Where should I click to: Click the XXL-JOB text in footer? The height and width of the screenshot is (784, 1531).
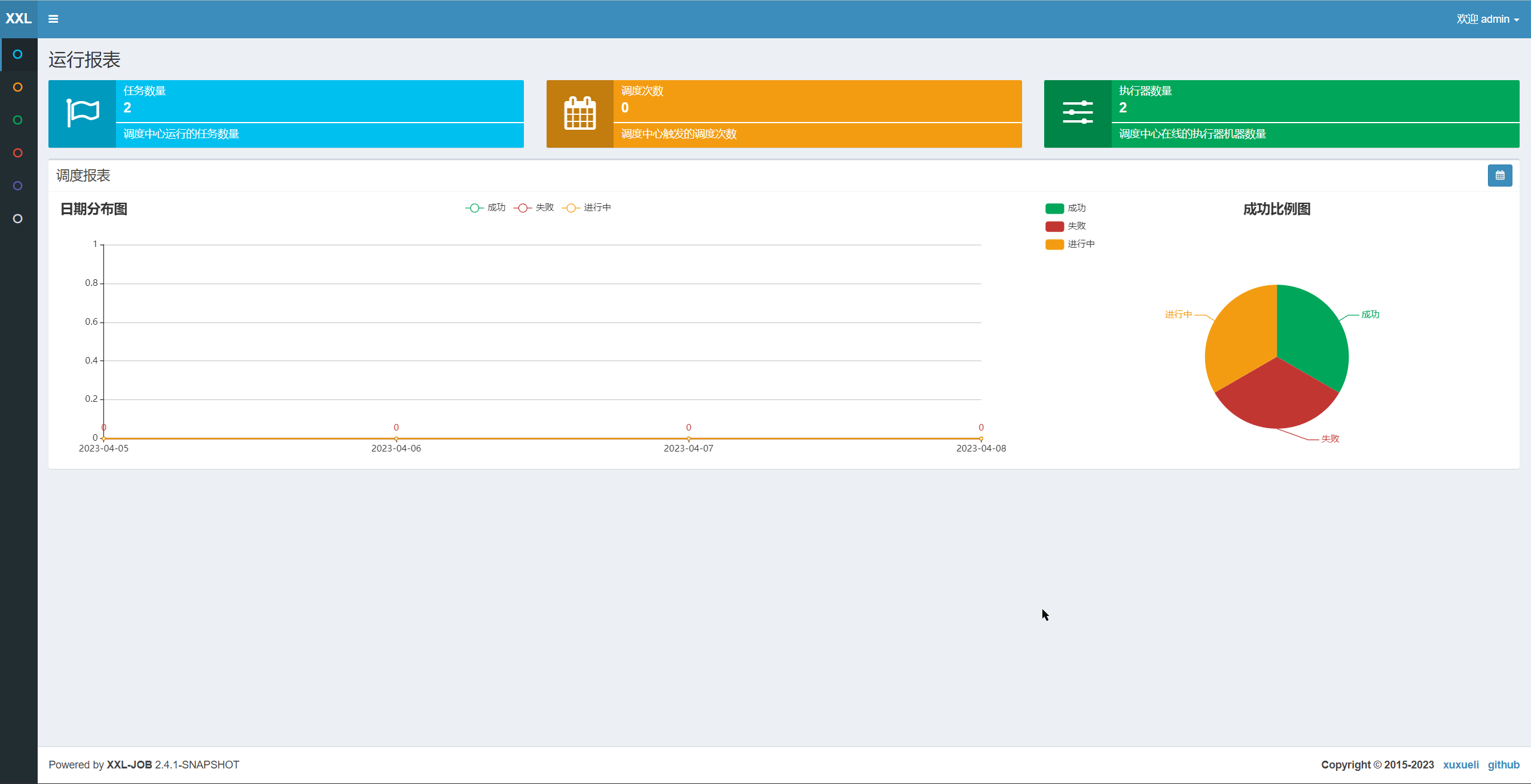pos(129,765)
